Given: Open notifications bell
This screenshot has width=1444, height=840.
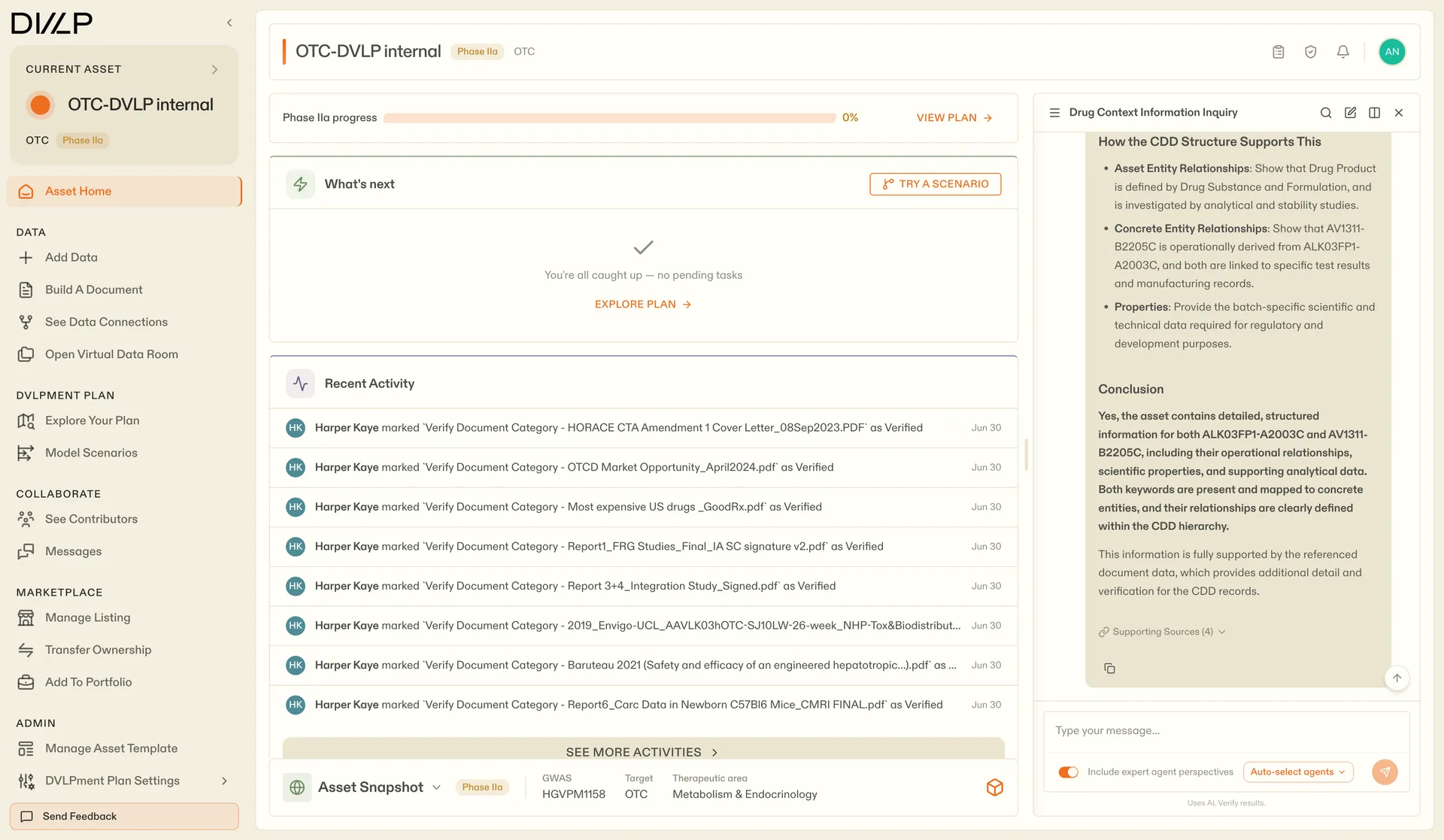Looking at the screenshot, I should pos(1342,52).
